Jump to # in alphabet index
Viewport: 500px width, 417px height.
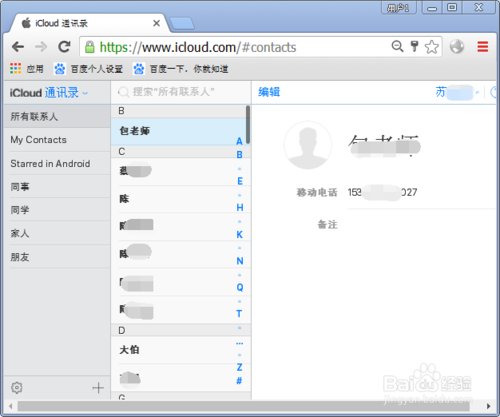239,380
